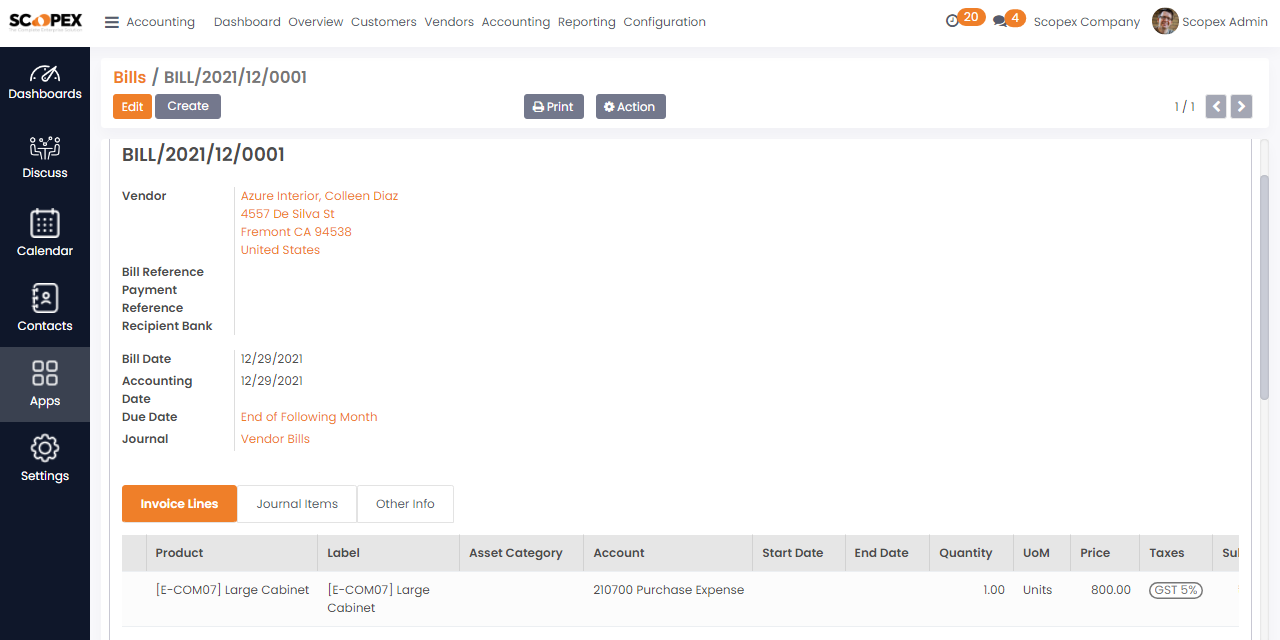The height and width of the screenshot is (640, 1280).
Task: Click the Bill Date value 12/29/2021
Action: coord(272,359)
